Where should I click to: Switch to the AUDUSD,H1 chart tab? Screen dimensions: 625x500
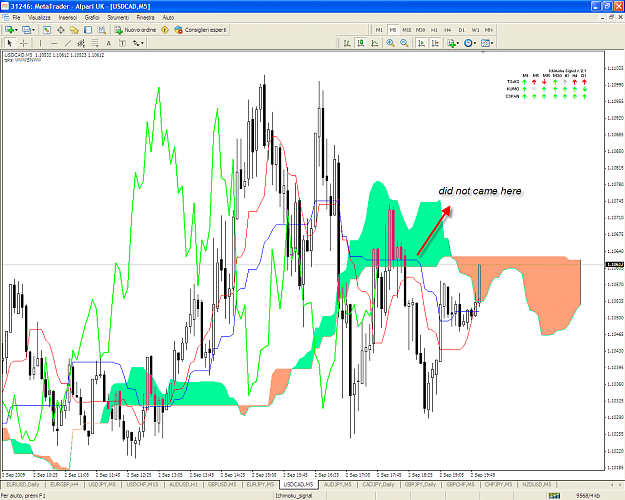pos(184,484)
